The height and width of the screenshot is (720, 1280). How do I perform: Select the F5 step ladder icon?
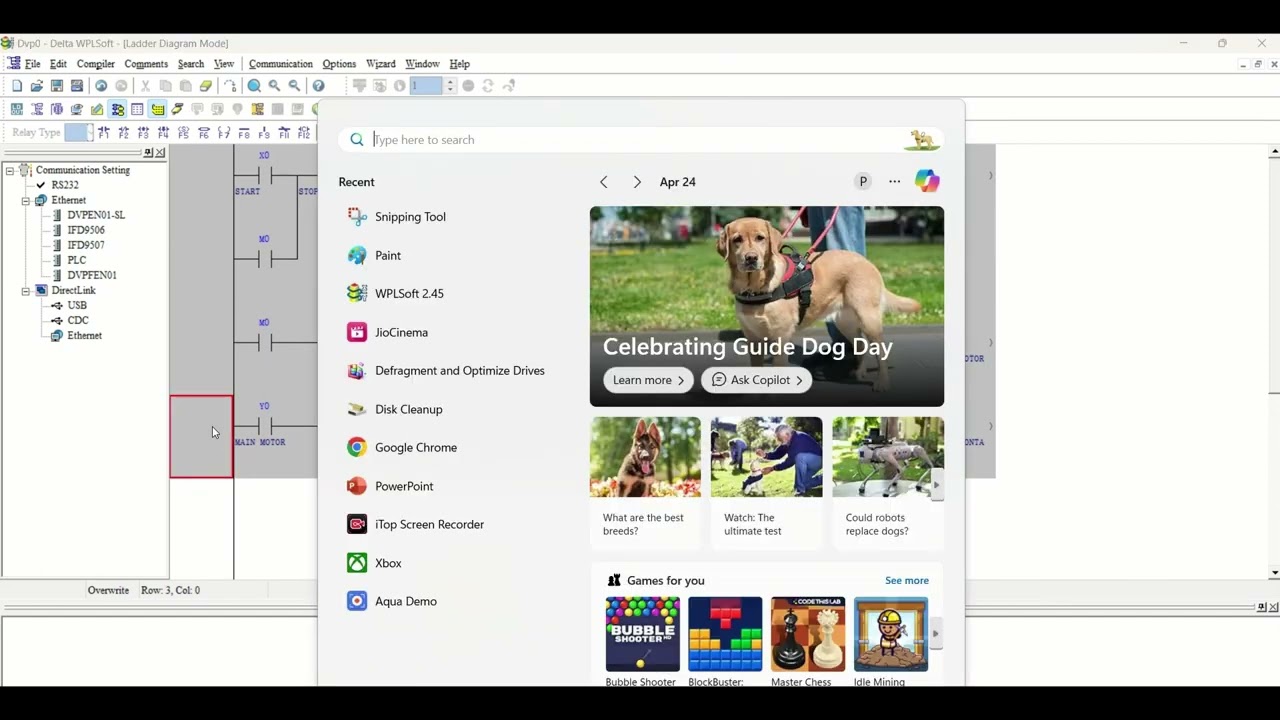tap(184, 133)
